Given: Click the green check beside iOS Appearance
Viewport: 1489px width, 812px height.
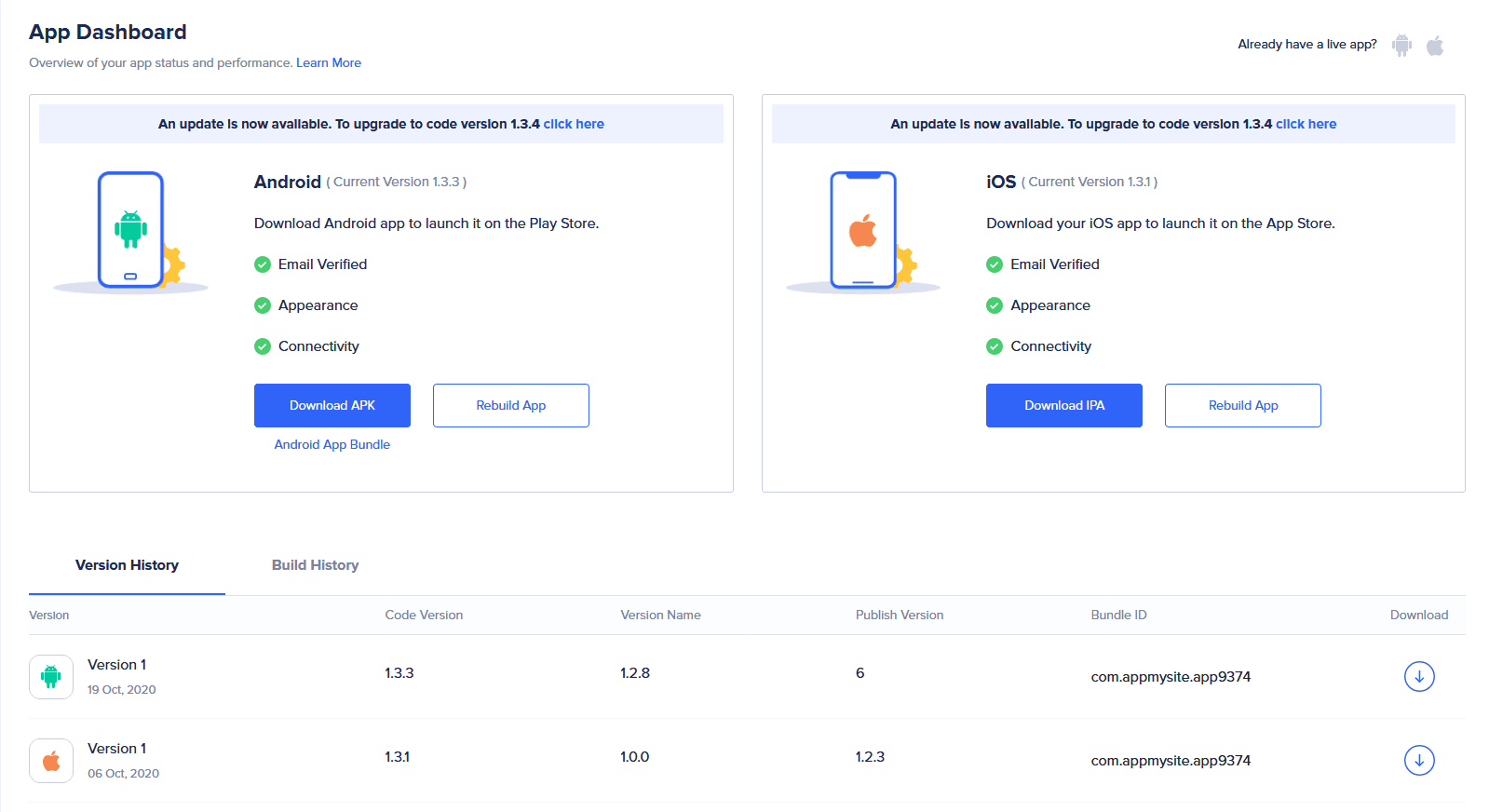Looking at the screenshot, I should point(995,305).
